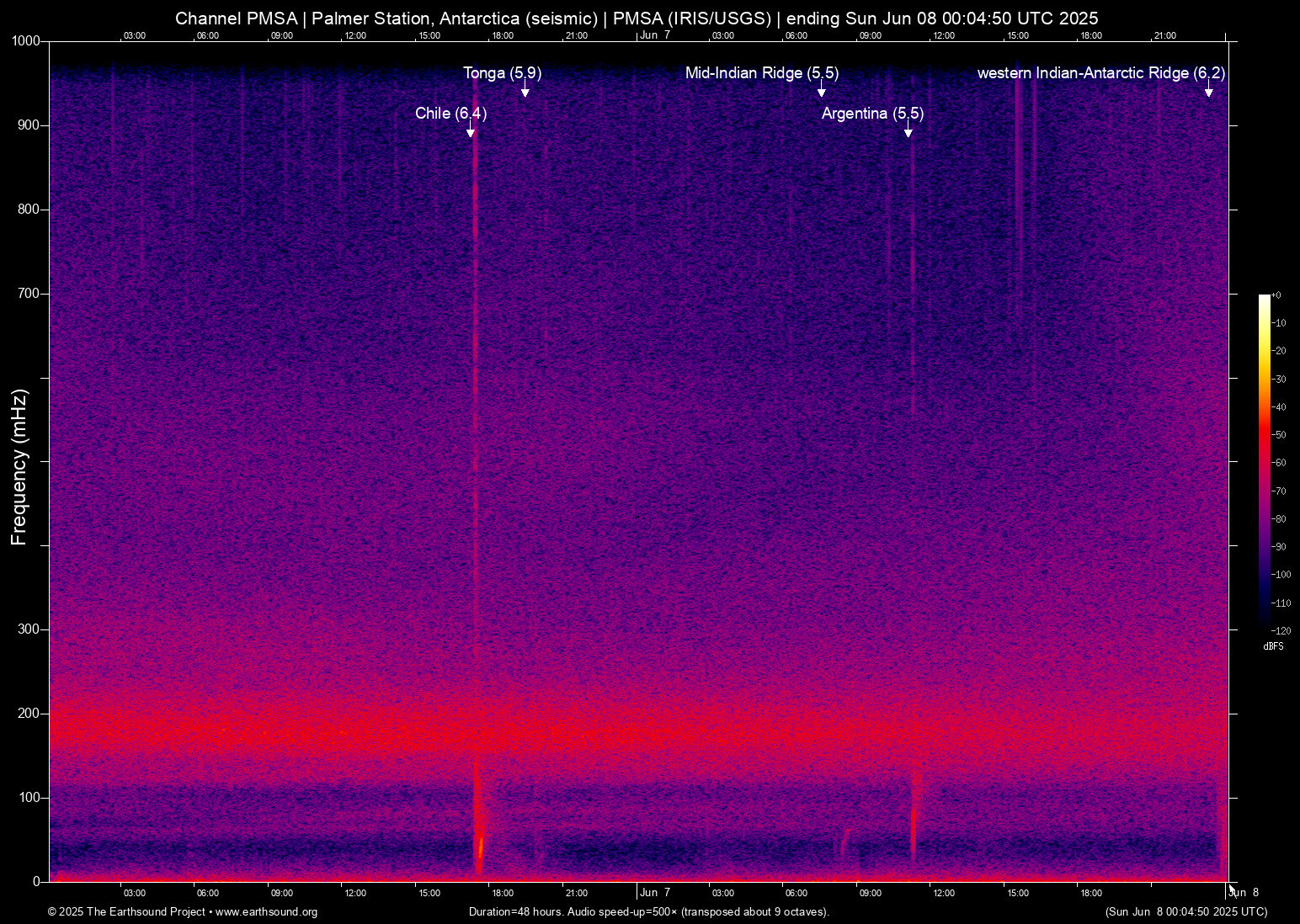1300x924 pixels.
Task: Select the Chile (6.4) annotation text
Action: tap(450, 113)
